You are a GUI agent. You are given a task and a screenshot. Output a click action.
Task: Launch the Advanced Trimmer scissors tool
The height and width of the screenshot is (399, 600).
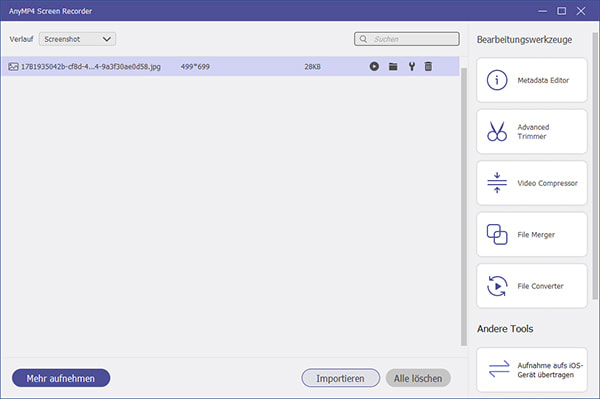(532, 132)
